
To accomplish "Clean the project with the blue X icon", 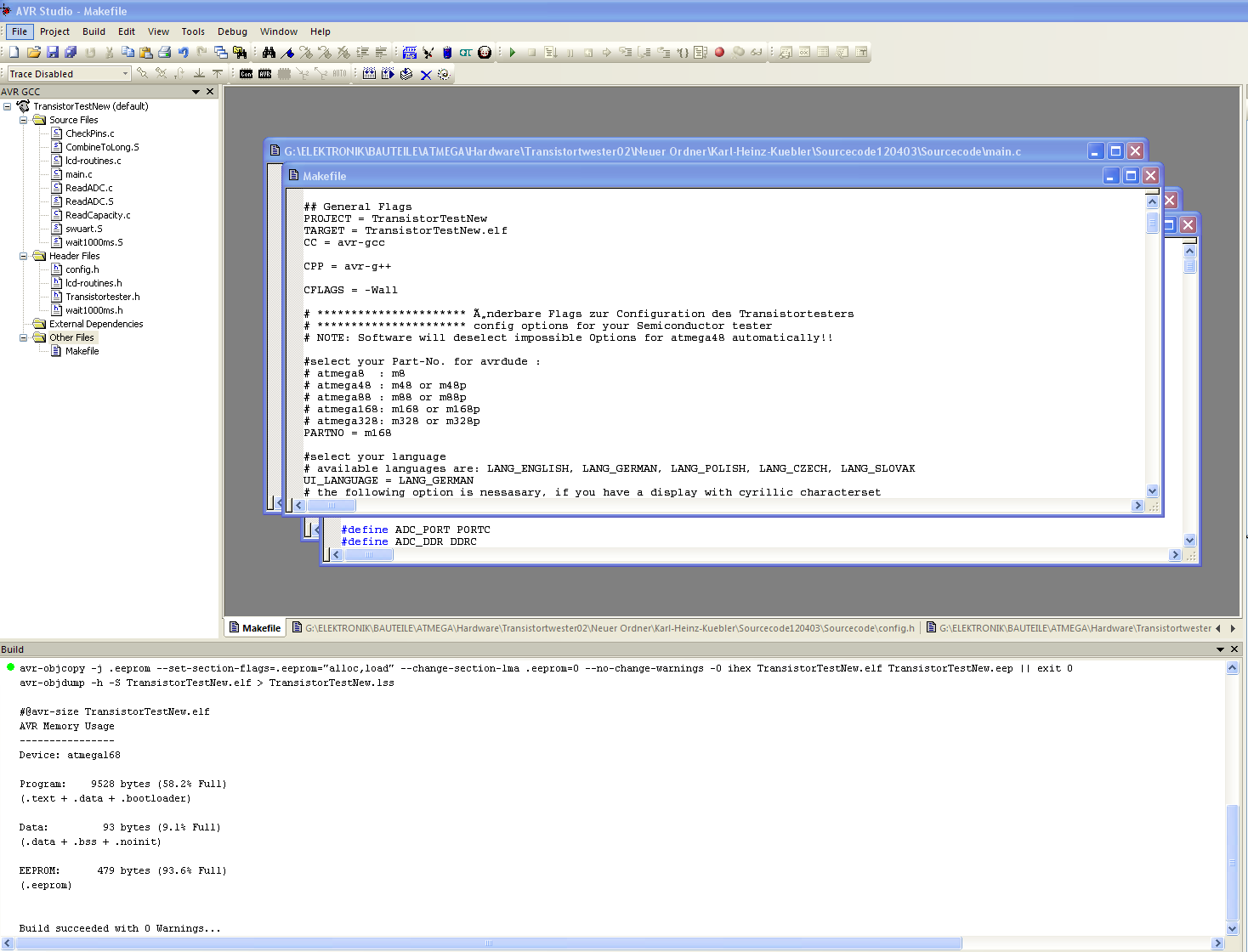I will coord(426,75).
